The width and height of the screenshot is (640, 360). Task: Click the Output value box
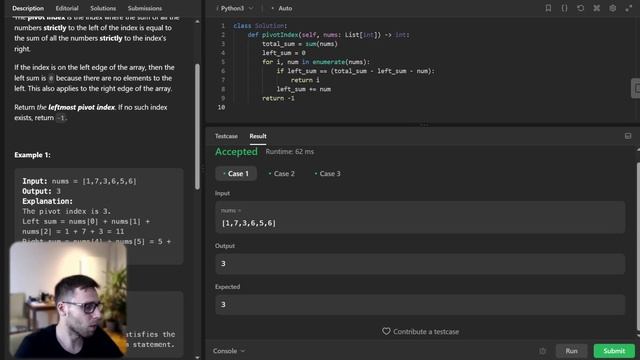click(420, 264)
